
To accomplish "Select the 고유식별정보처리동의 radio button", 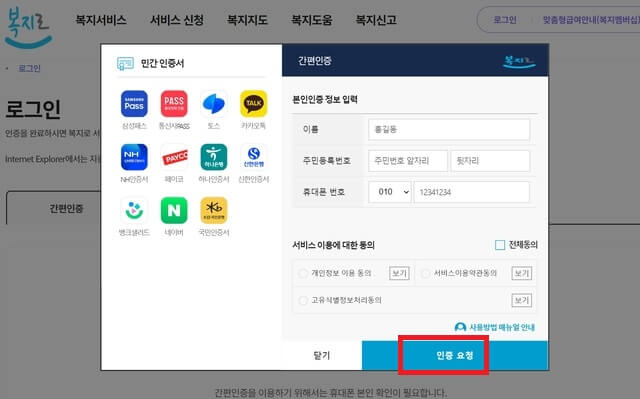I will pos(303,301).
